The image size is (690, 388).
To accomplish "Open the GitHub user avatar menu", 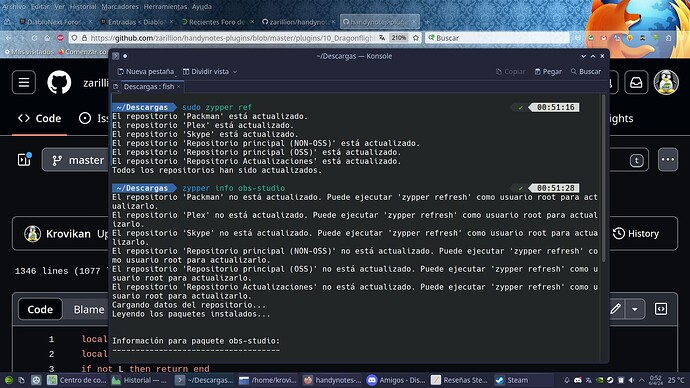I will pyautogui.click(x=666, y=82).
